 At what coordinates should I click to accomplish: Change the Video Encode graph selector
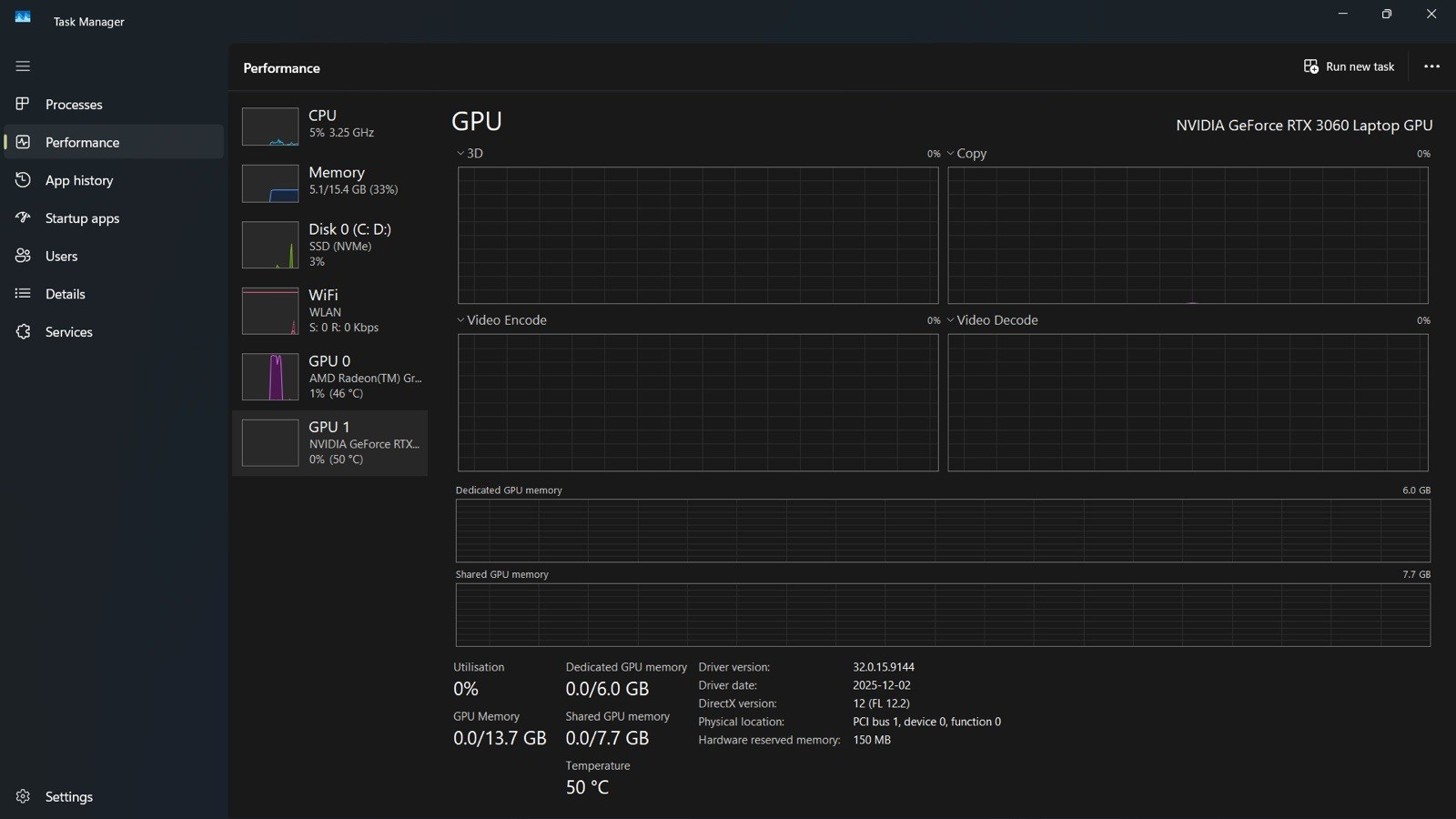pos(501,320)
